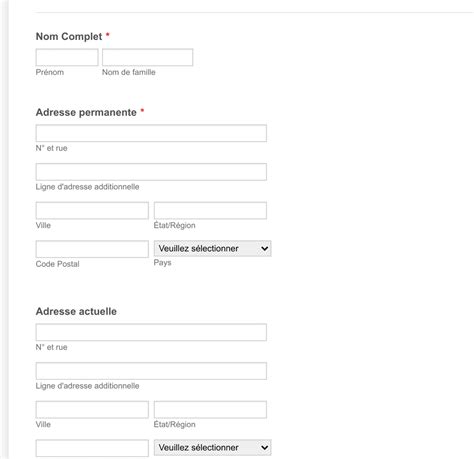Image resolution: width=474 pixels, height=459 pixels.
Task: Focus N° et rue field under Adresse actuelle
Action: coord(151,332)
